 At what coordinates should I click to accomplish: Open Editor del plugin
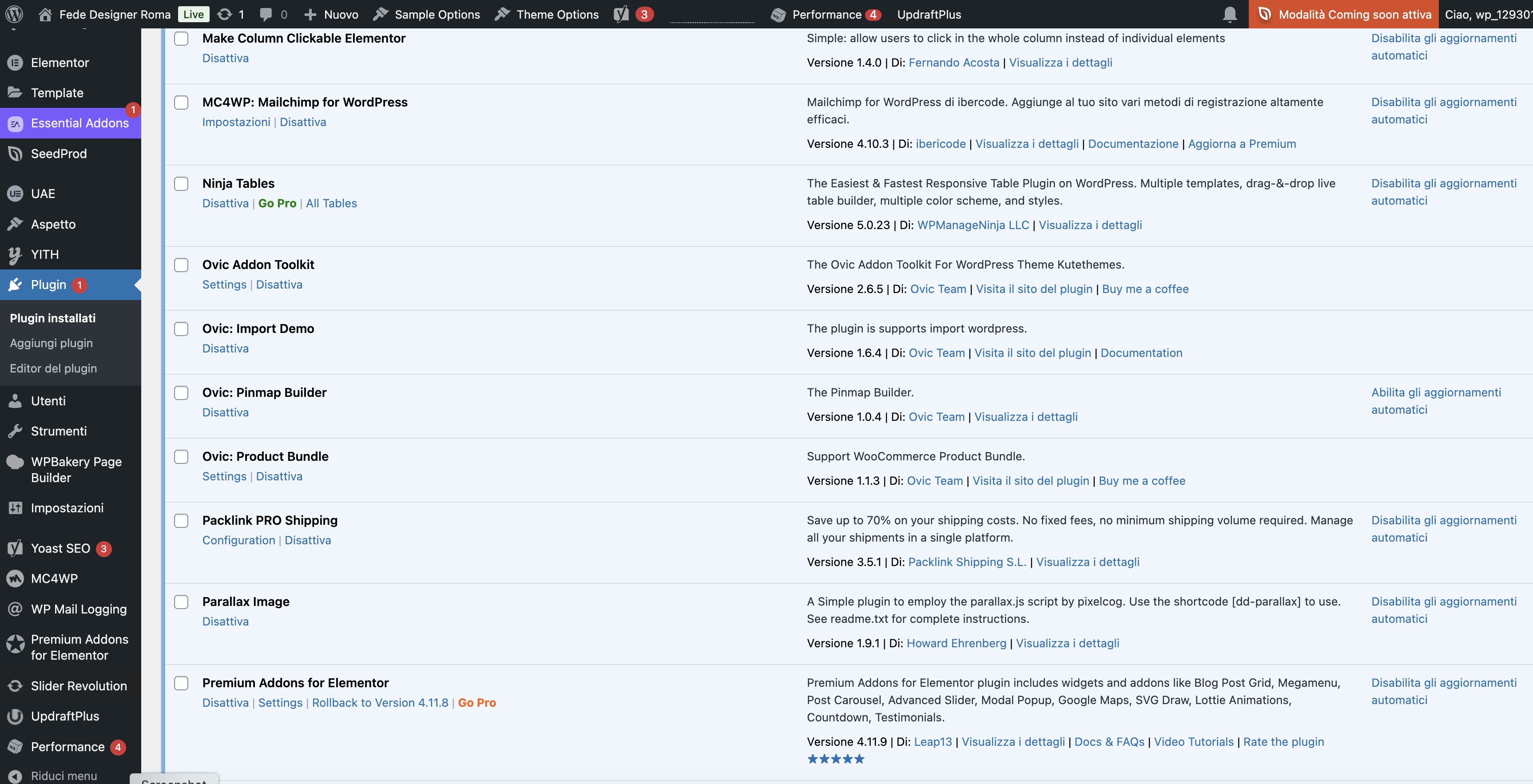click(53, 368)
